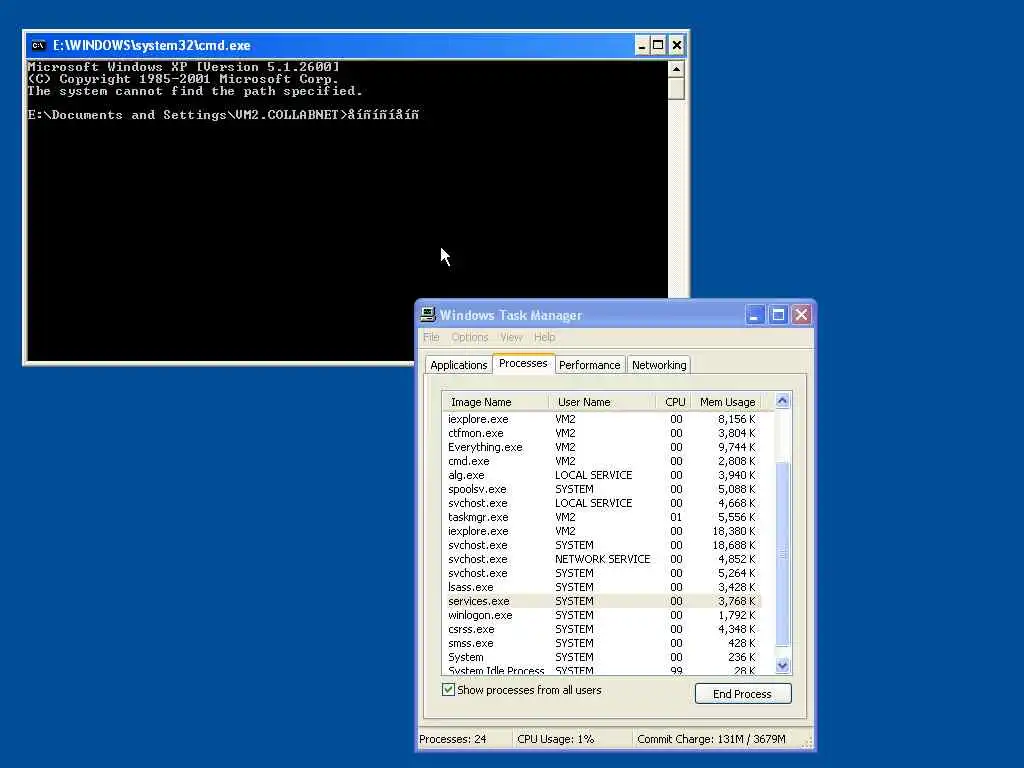Screen dimensions: 1024x768
Task: Maximize the Task Manager window
Action: point(778,315)
